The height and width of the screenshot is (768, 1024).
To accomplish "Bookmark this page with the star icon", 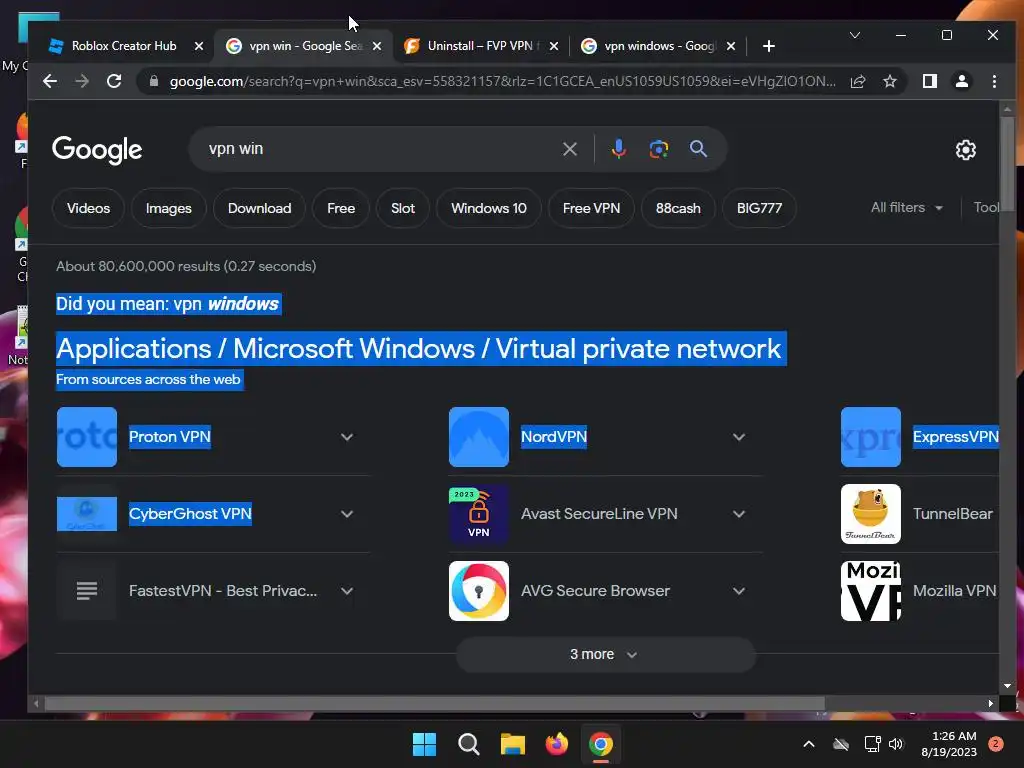I will coord(889,81).
